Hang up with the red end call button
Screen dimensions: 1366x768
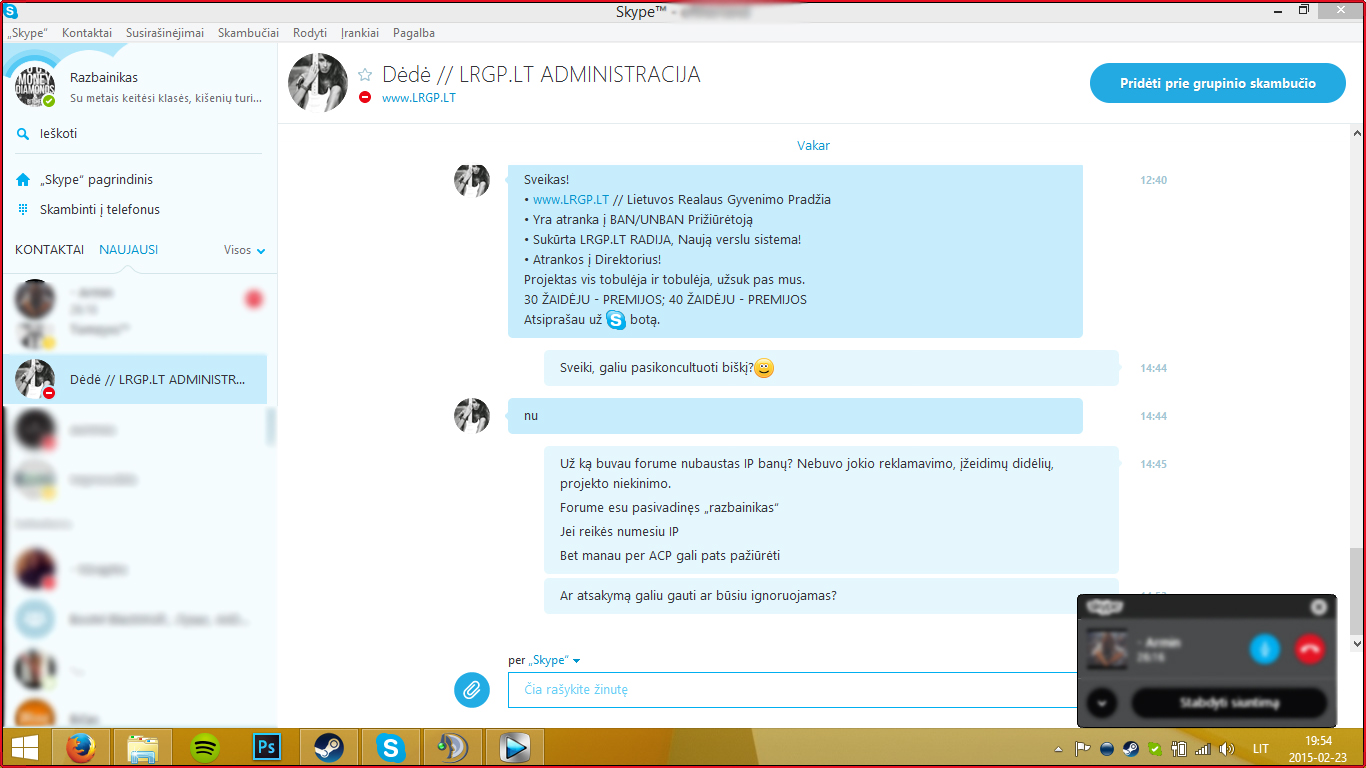click(x=1310, y=648)
